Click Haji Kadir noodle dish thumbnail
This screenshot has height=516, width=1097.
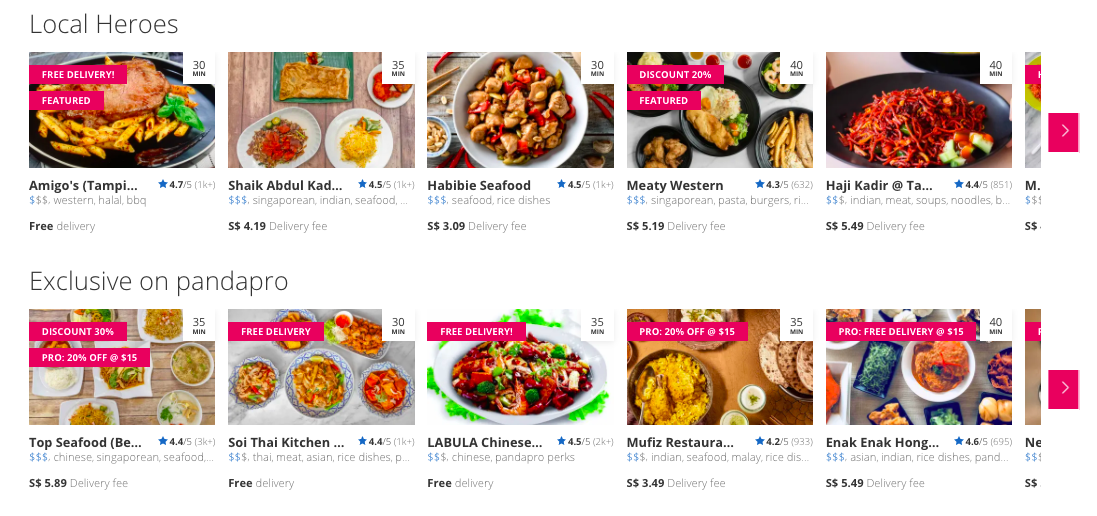[919, 110]
